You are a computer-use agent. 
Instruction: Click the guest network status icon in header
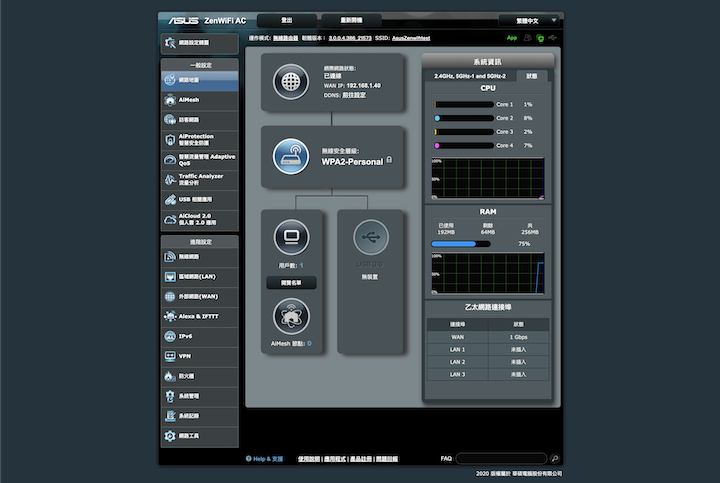pos(527,38)
